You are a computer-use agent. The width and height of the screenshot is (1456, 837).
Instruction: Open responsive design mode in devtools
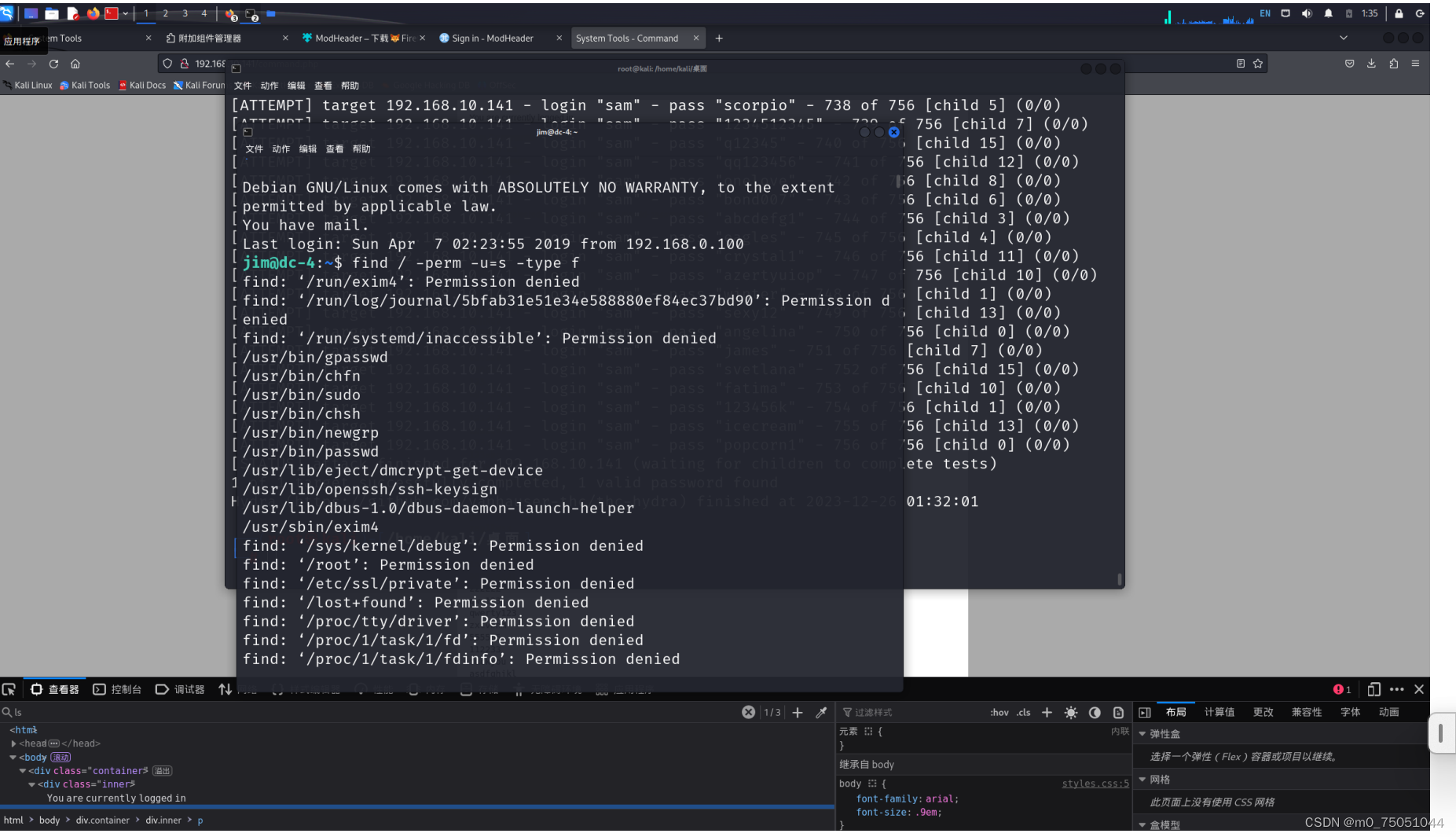coord(1374,689)
